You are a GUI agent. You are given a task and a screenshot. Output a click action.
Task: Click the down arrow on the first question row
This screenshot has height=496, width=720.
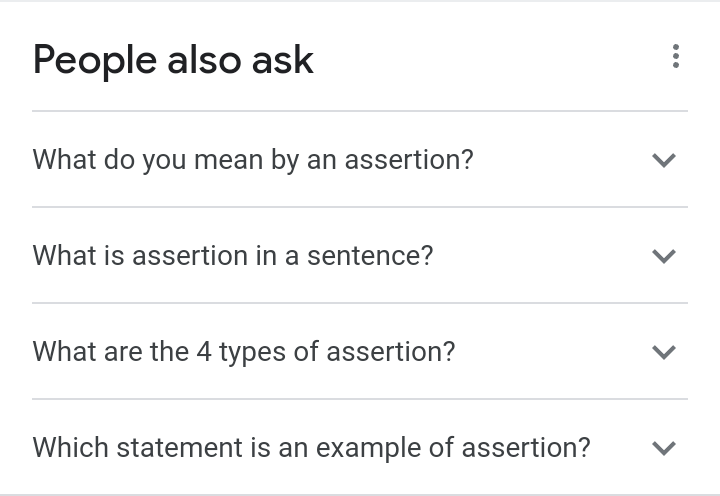pyautogui.click(x=664, y=160)
